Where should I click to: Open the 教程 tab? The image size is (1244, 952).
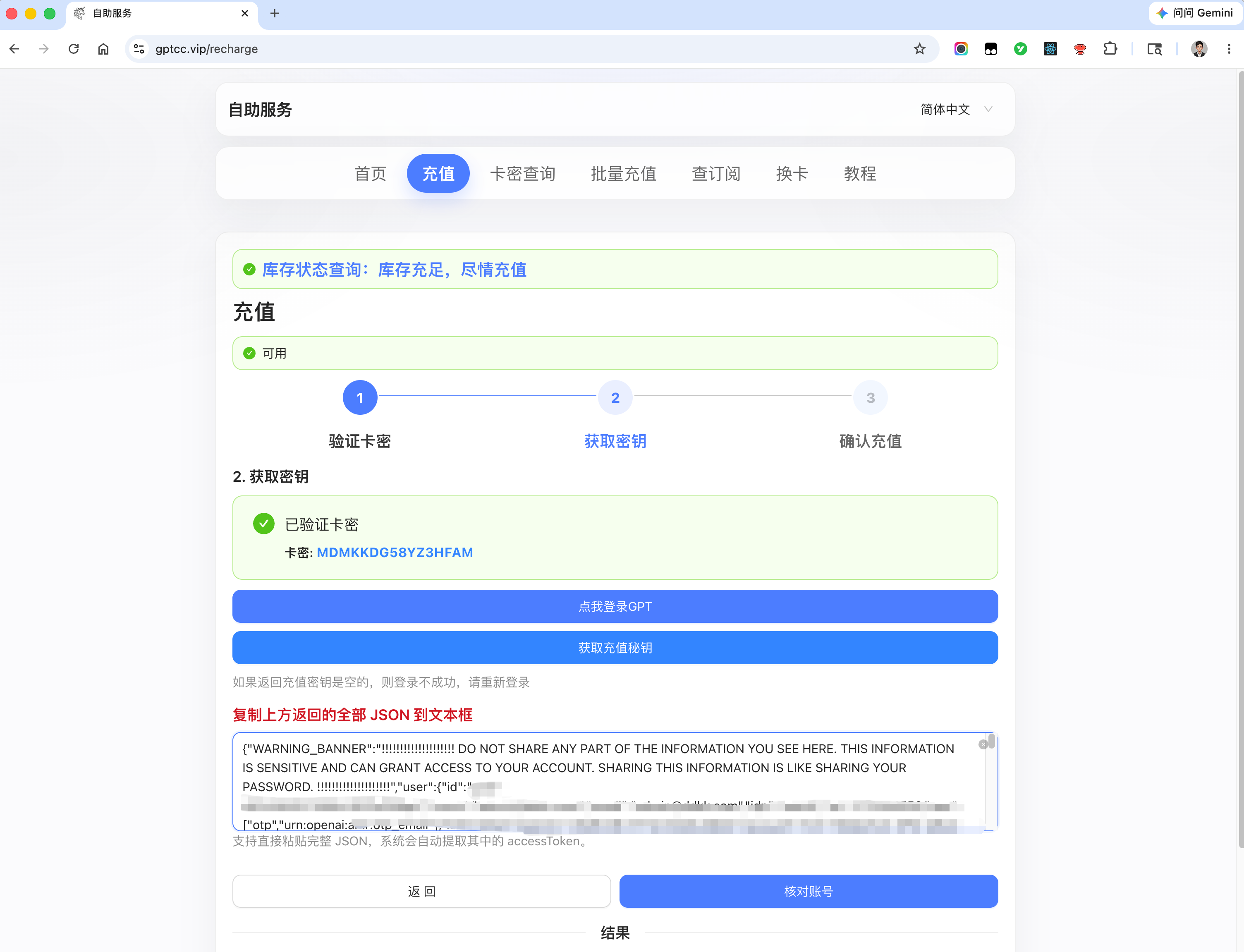860,173
